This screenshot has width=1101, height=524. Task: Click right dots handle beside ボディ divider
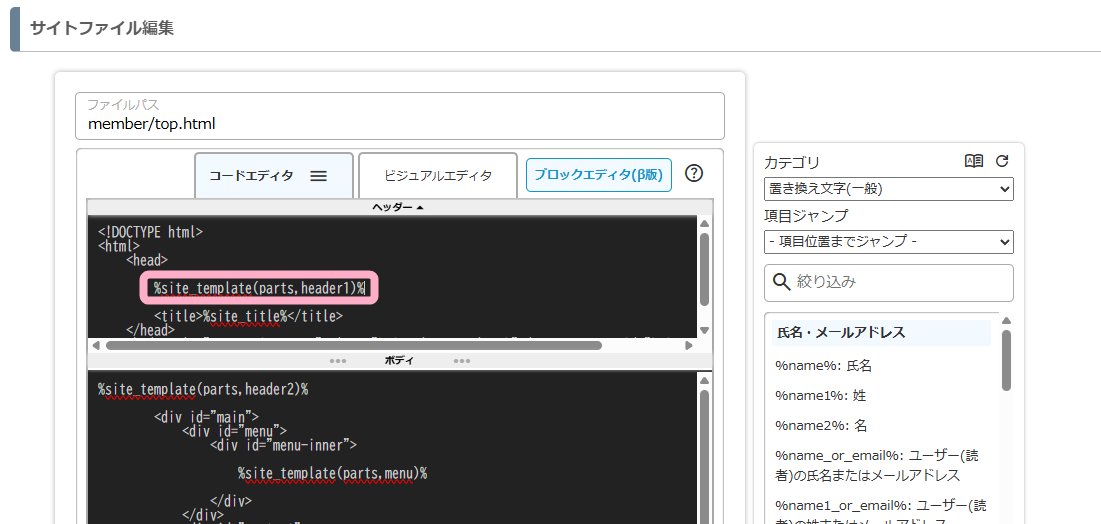pyautogui.click(x=461, y=361)
